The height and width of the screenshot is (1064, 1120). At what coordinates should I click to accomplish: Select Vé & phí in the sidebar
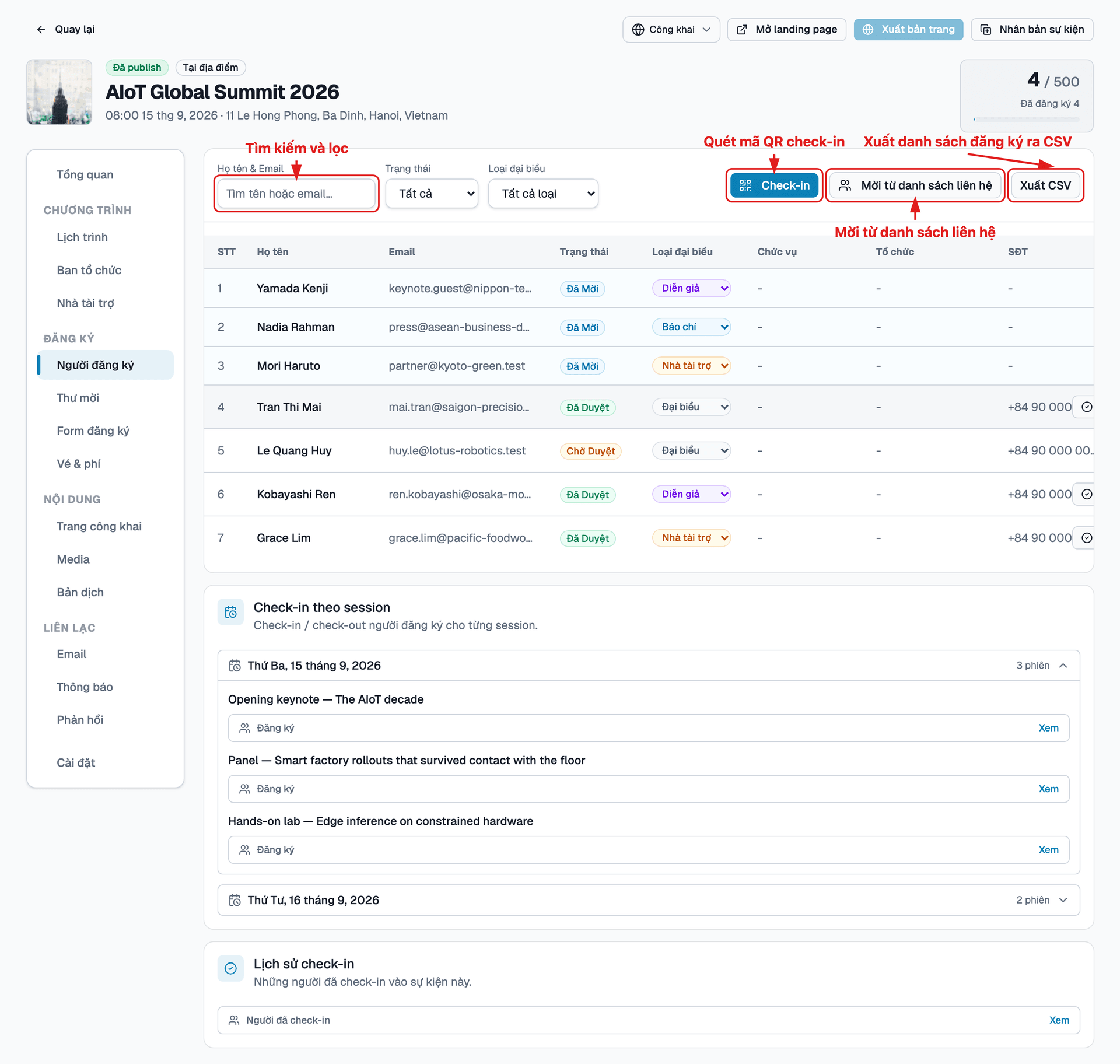pos(79,464)
